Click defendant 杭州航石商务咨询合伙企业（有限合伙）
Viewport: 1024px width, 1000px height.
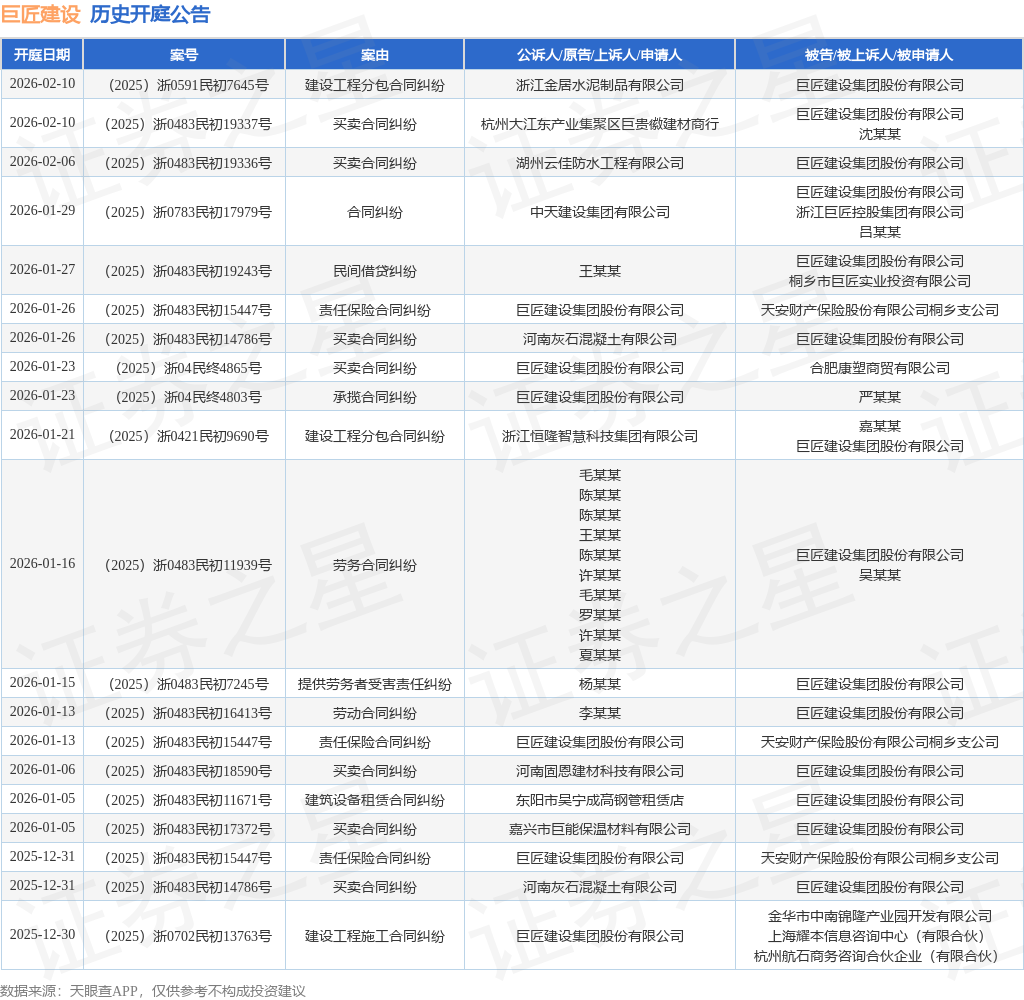pyautogui.click(x=880, y=956)
